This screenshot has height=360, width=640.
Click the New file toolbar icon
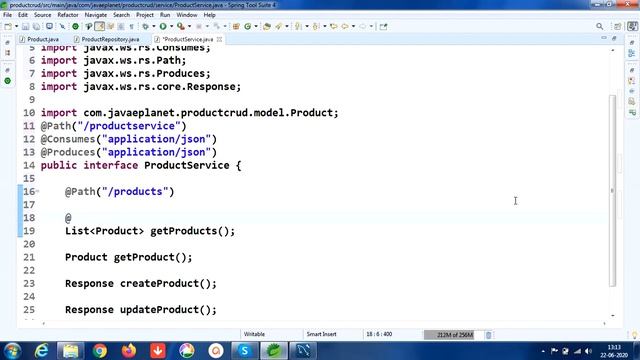click(8, 27)
